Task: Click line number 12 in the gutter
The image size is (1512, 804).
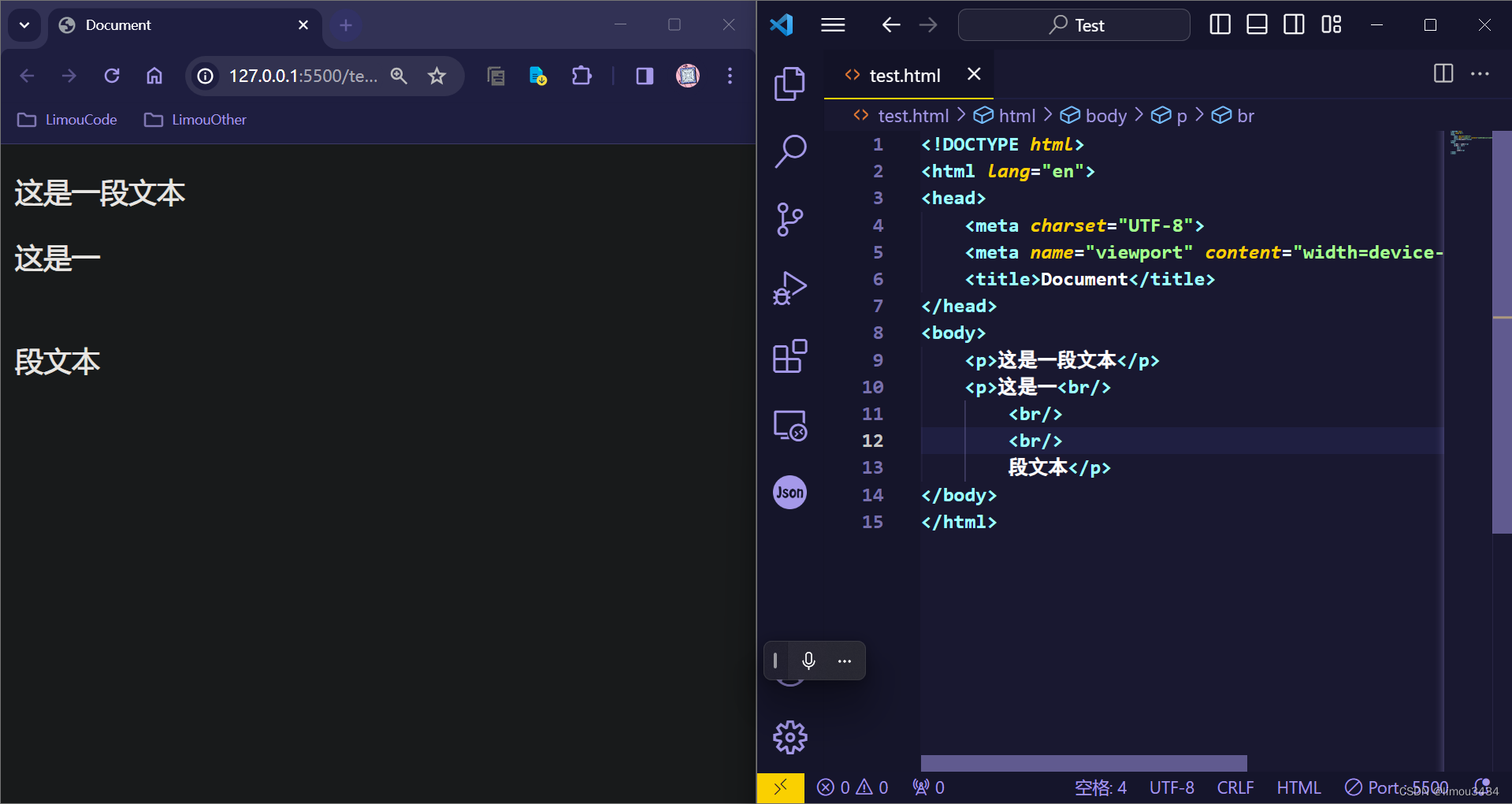Action: point(872,441)
